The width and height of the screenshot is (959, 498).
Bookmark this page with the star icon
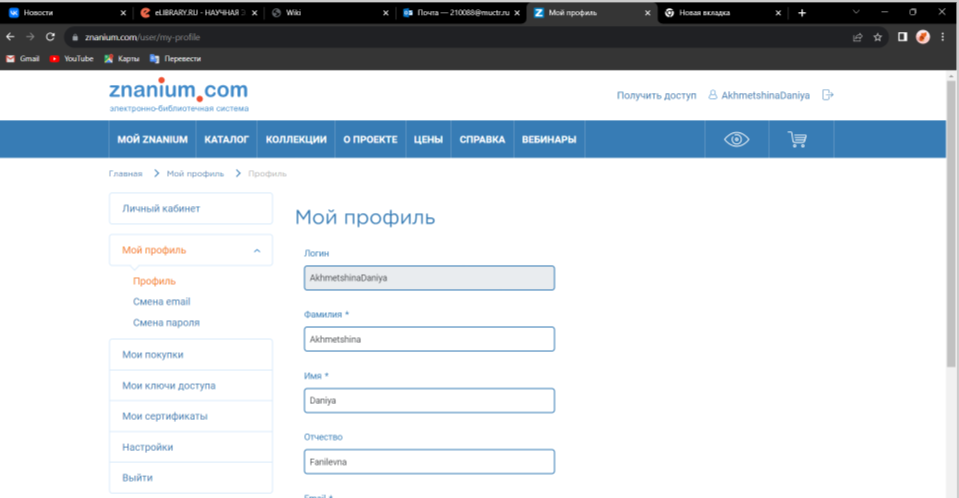(878, 37)
